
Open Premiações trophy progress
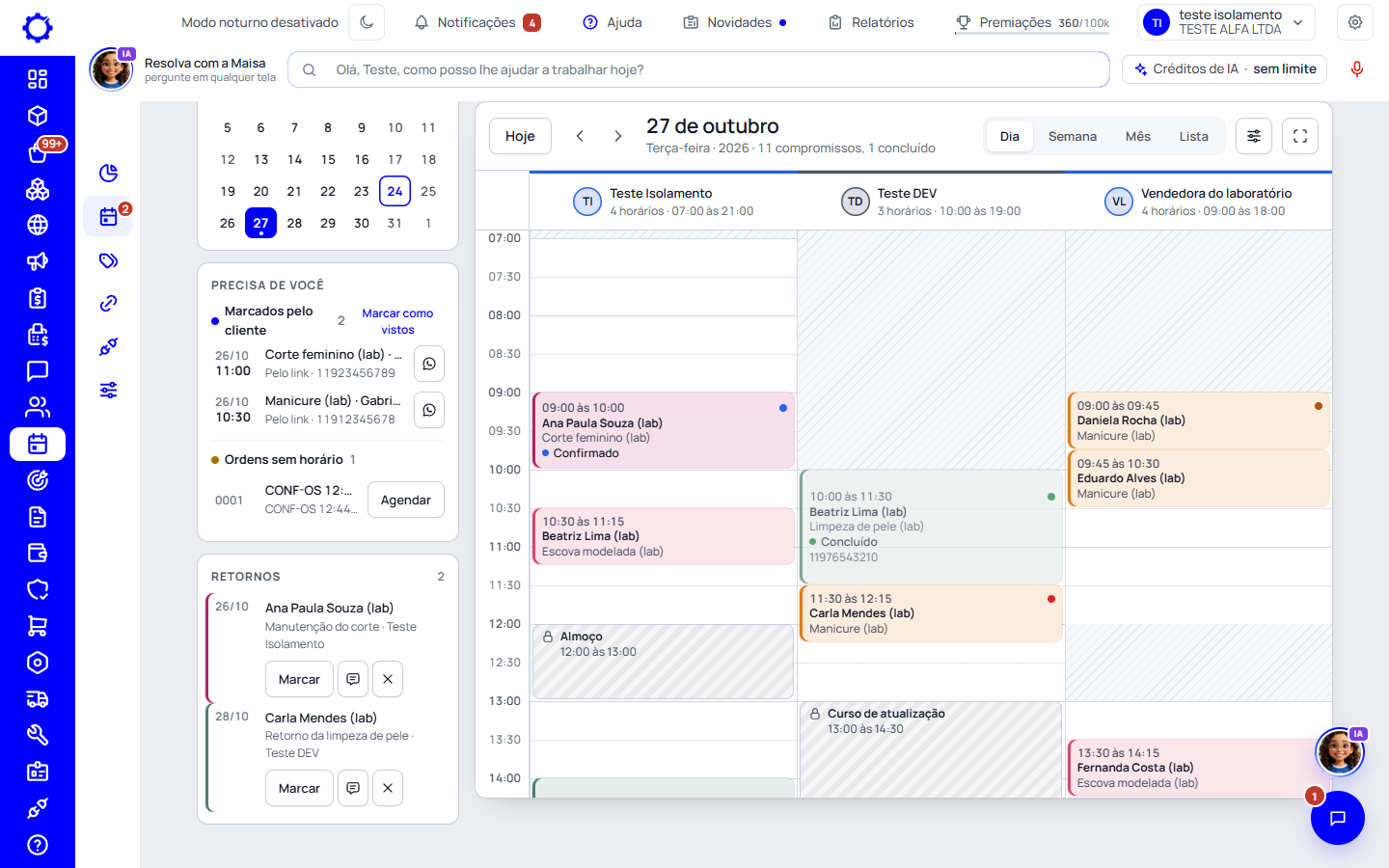coord(1032,22)
